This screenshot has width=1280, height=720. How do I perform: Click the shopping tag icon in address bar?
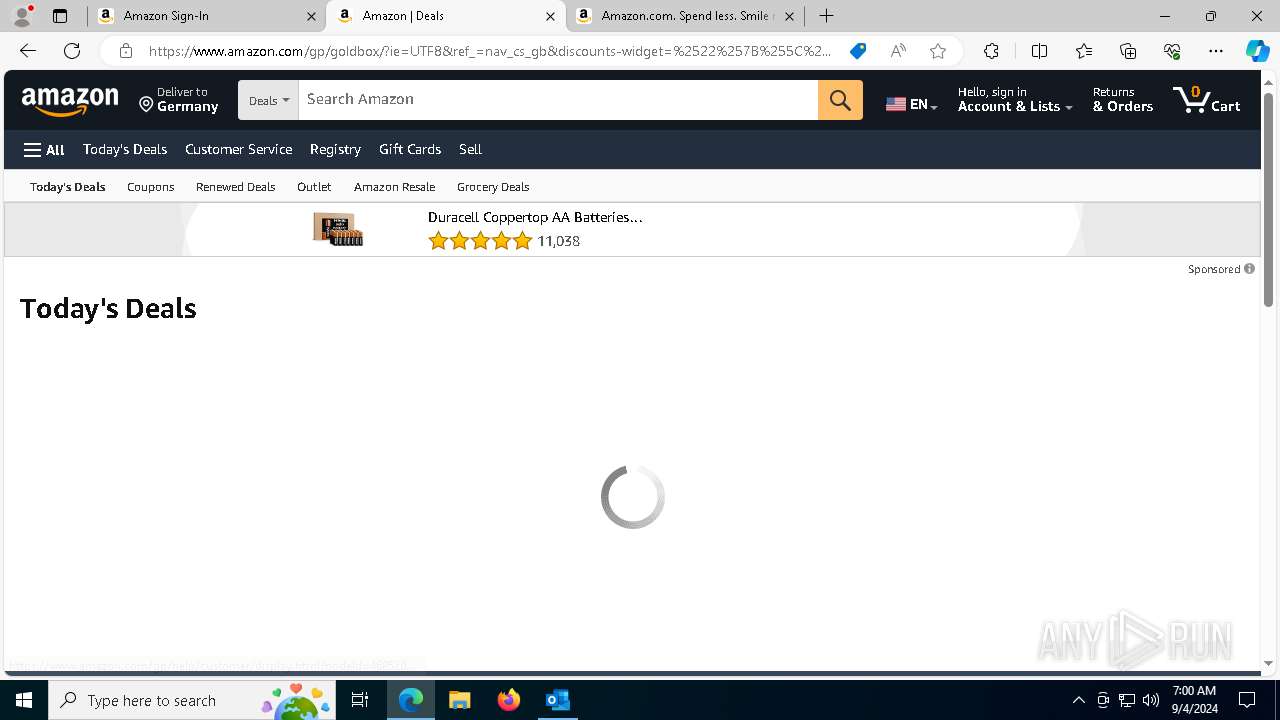[x=858, y=51]
